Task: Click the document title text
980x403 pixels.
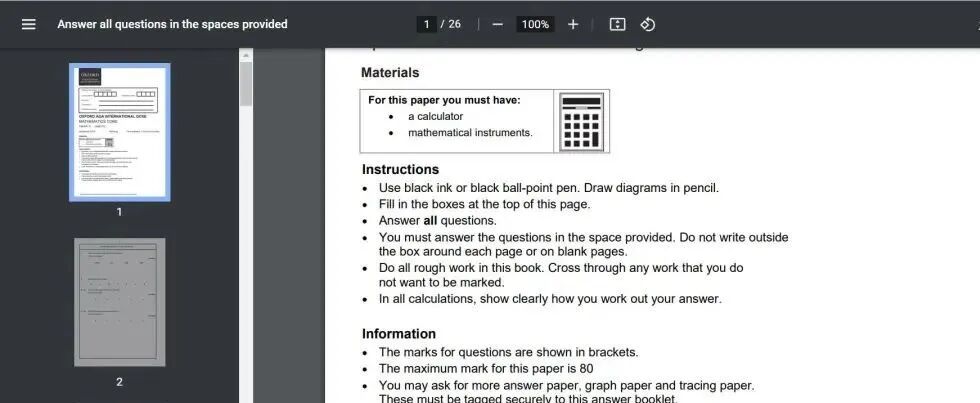Action: pyautogui.click(x=172, y=24)
